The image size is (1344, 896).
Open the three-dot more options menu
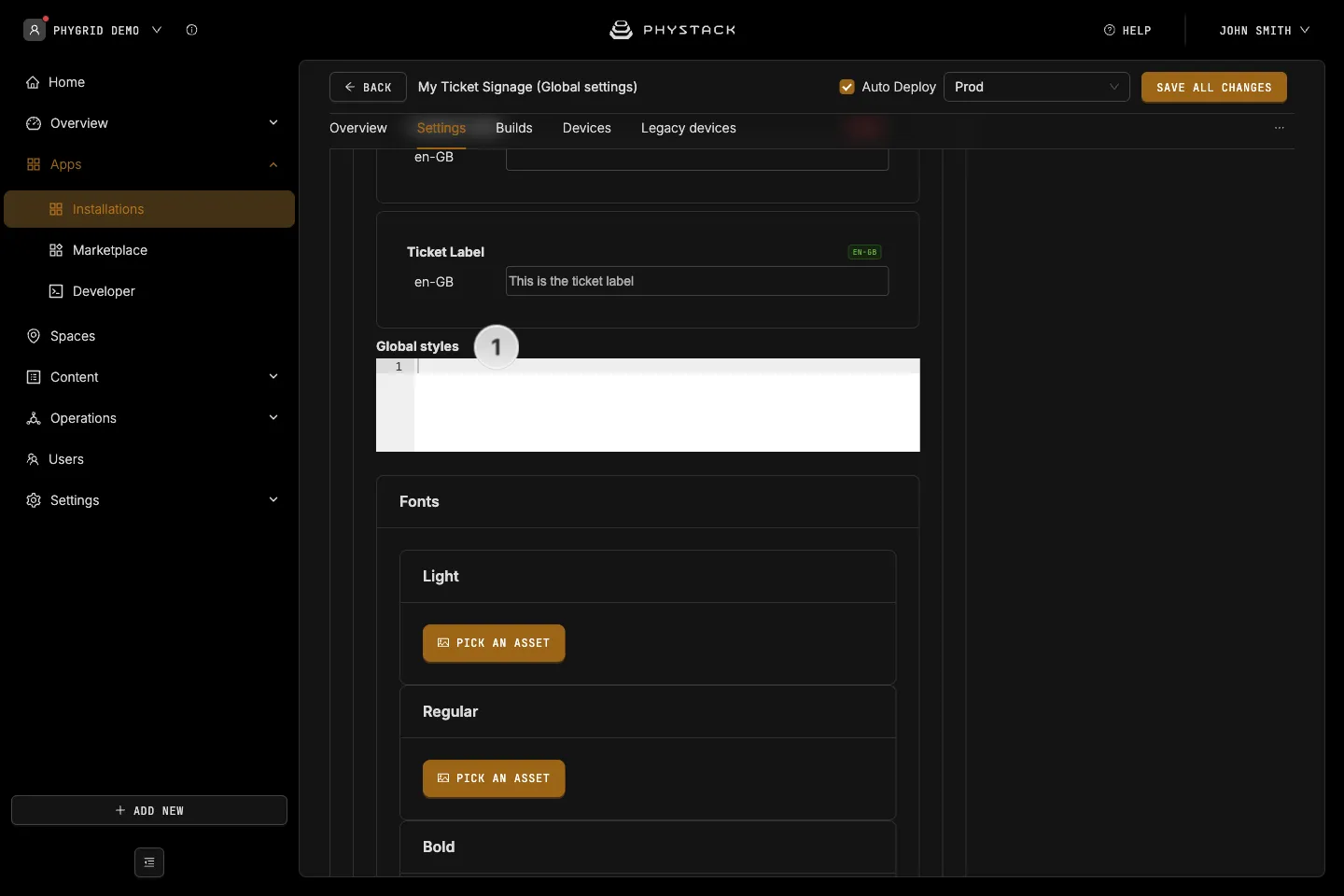pyautogui.click(x=1280, y=128)
